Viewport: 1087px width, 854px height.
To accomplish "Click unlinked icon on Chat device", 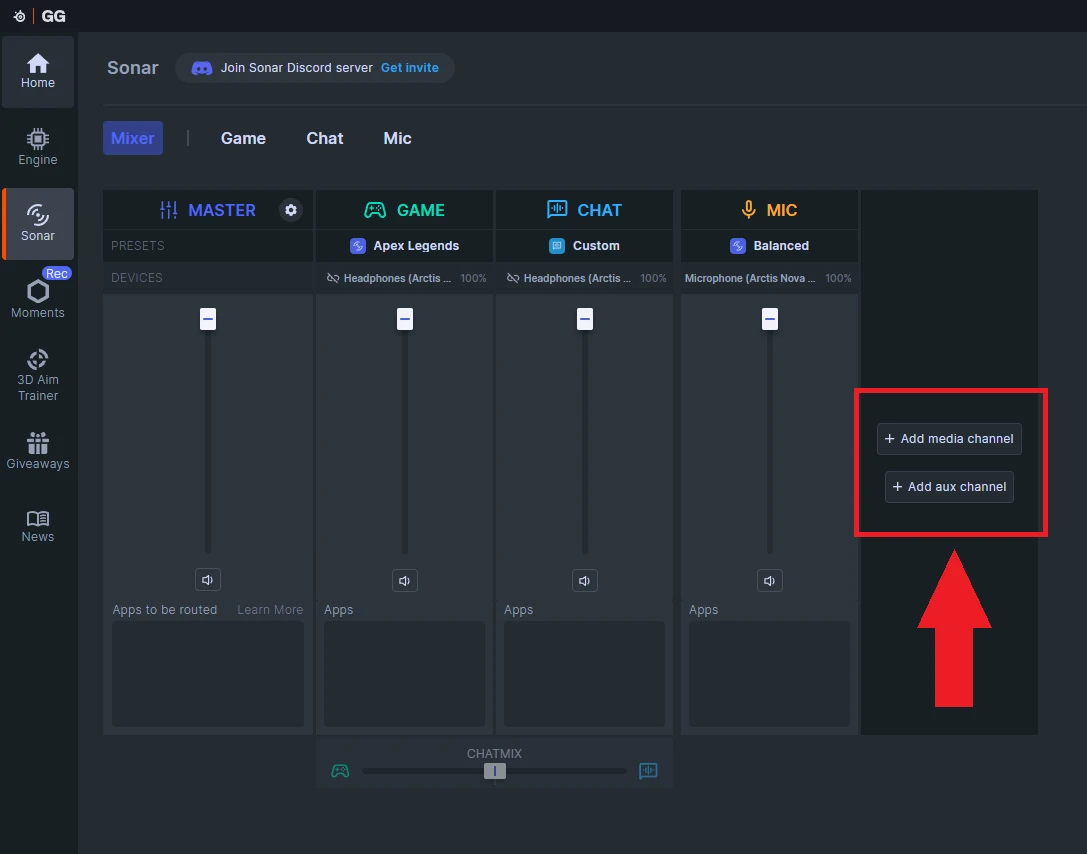I will 513,278.
